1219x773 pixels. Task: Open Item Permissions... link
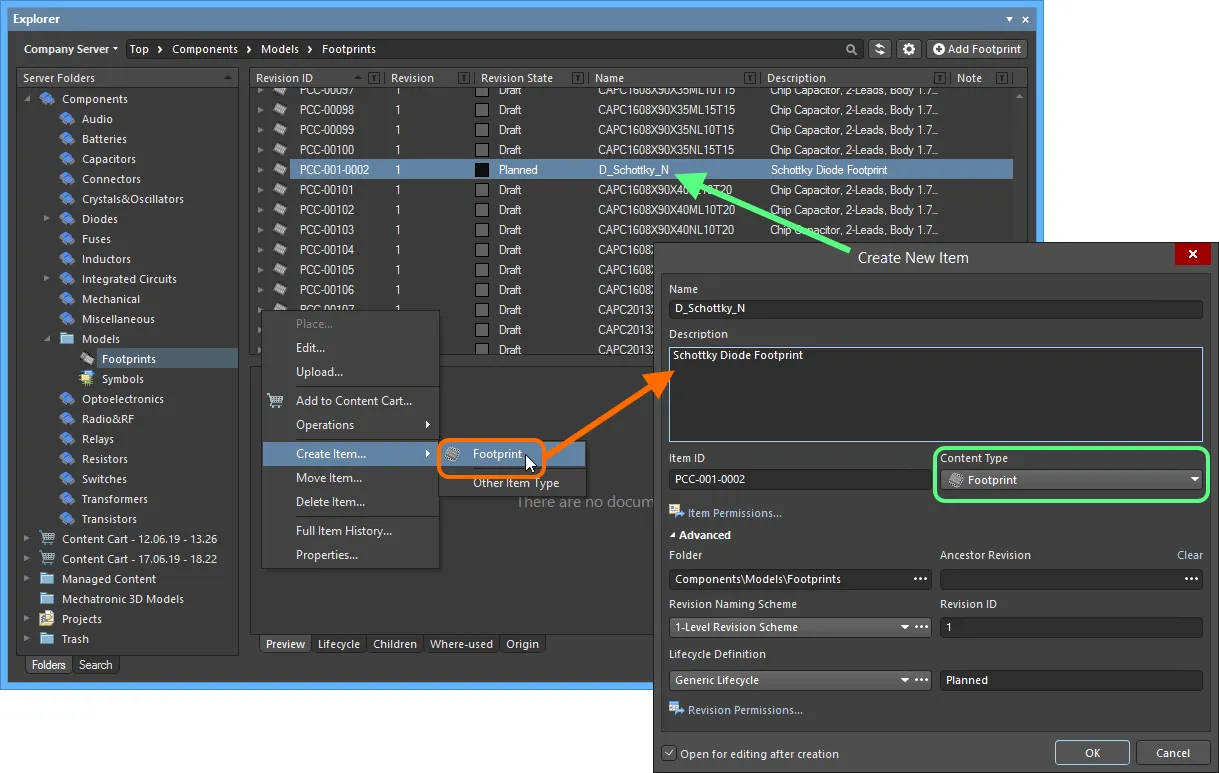tap(734, 513)
